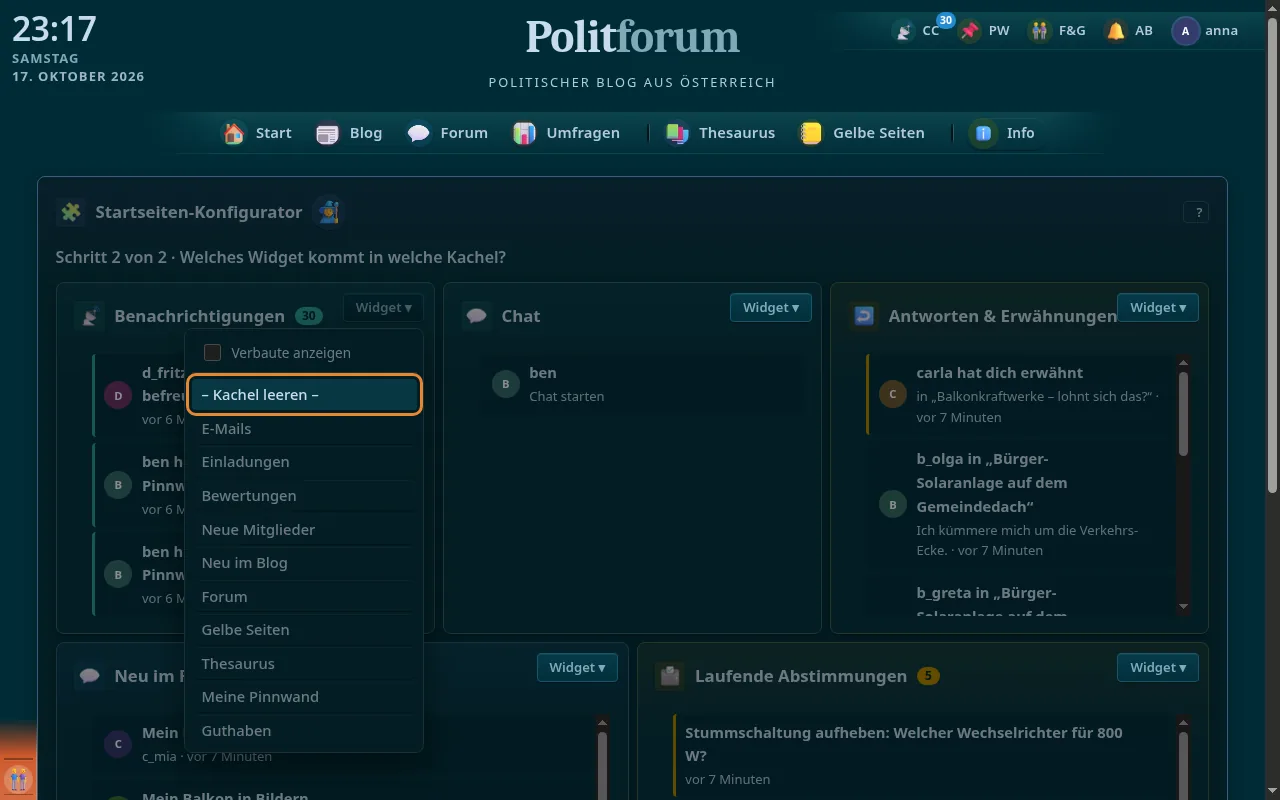Tick the 'Verbaute anzeigen' checkbox
The height and width of the screenshot is (800, 1280).
[212, 353]
